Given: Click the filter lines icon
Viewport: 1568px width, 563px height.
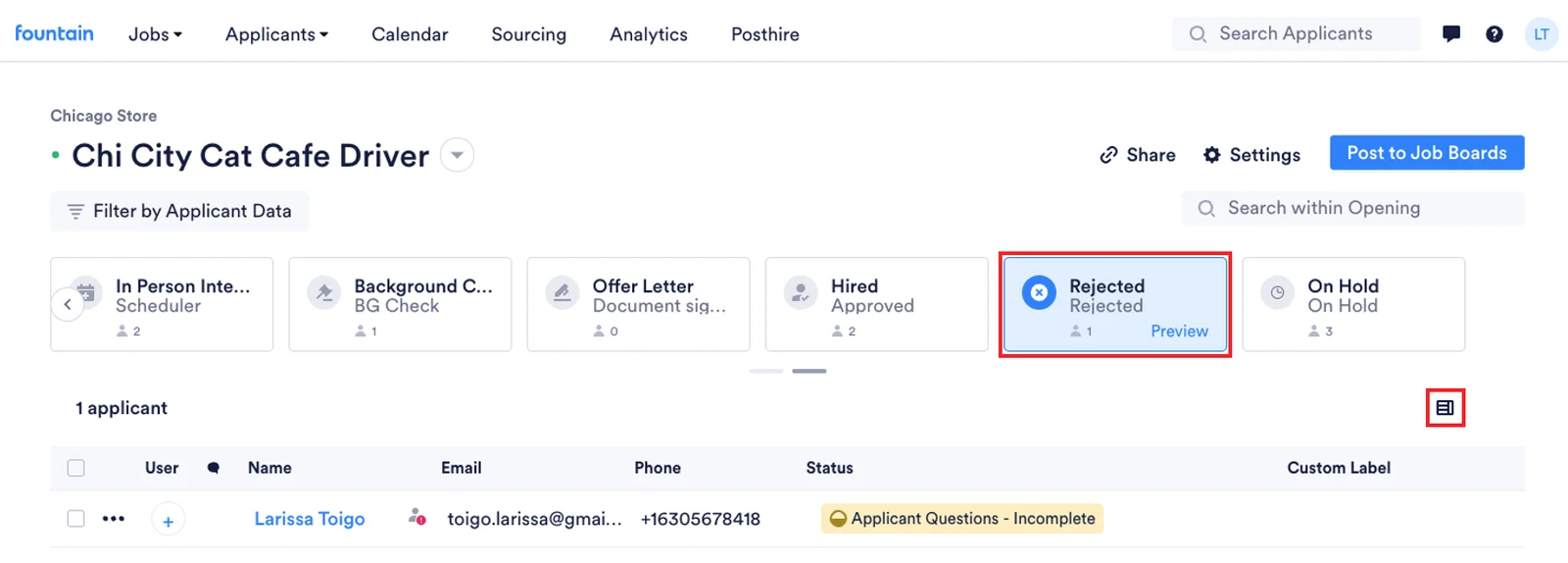Looking at the screenshot, I should click(75, 211).
